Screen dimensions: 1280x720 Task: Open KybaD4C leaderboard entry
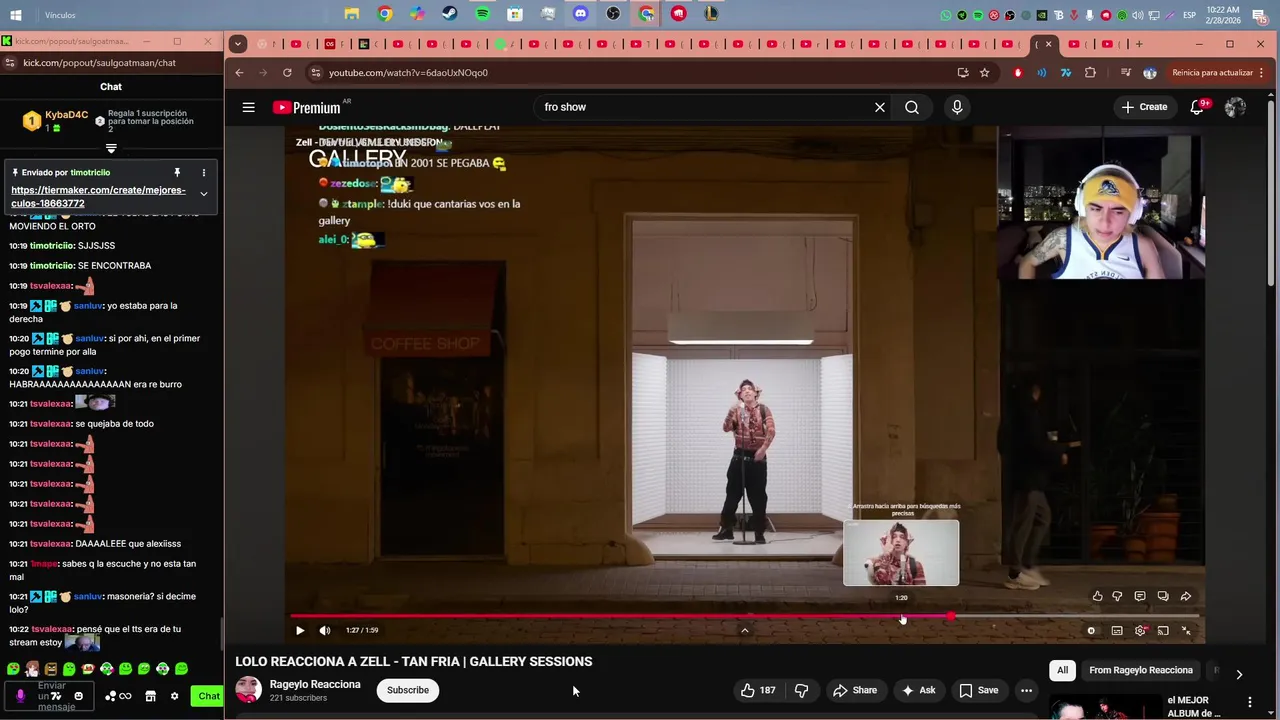(x=57, y=121)
